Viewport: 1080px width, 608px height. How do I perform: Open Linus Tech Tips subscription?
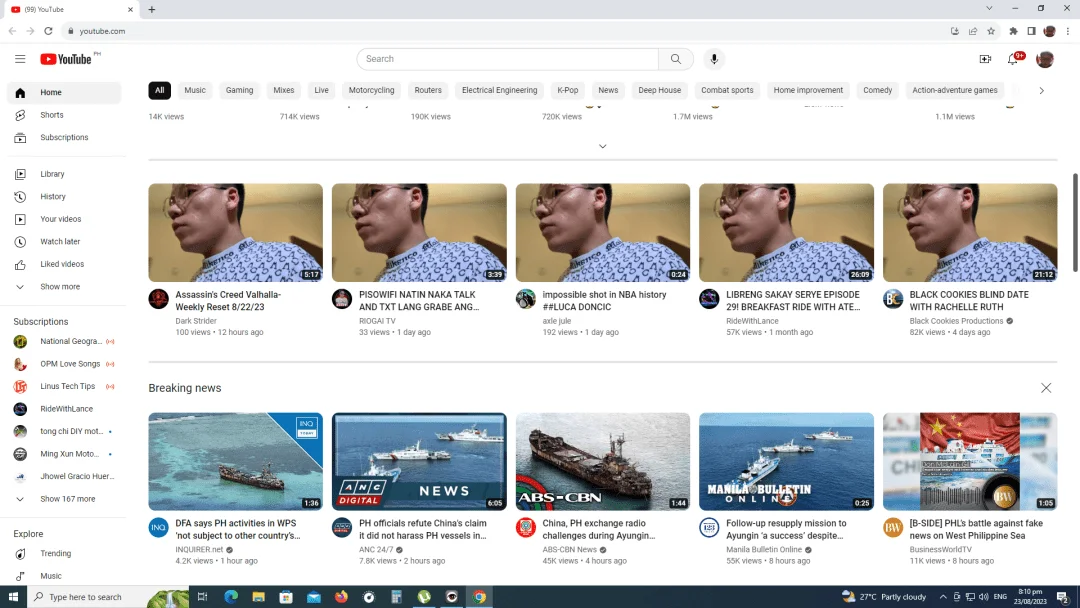pyautogui.click(x=64, y=386)
